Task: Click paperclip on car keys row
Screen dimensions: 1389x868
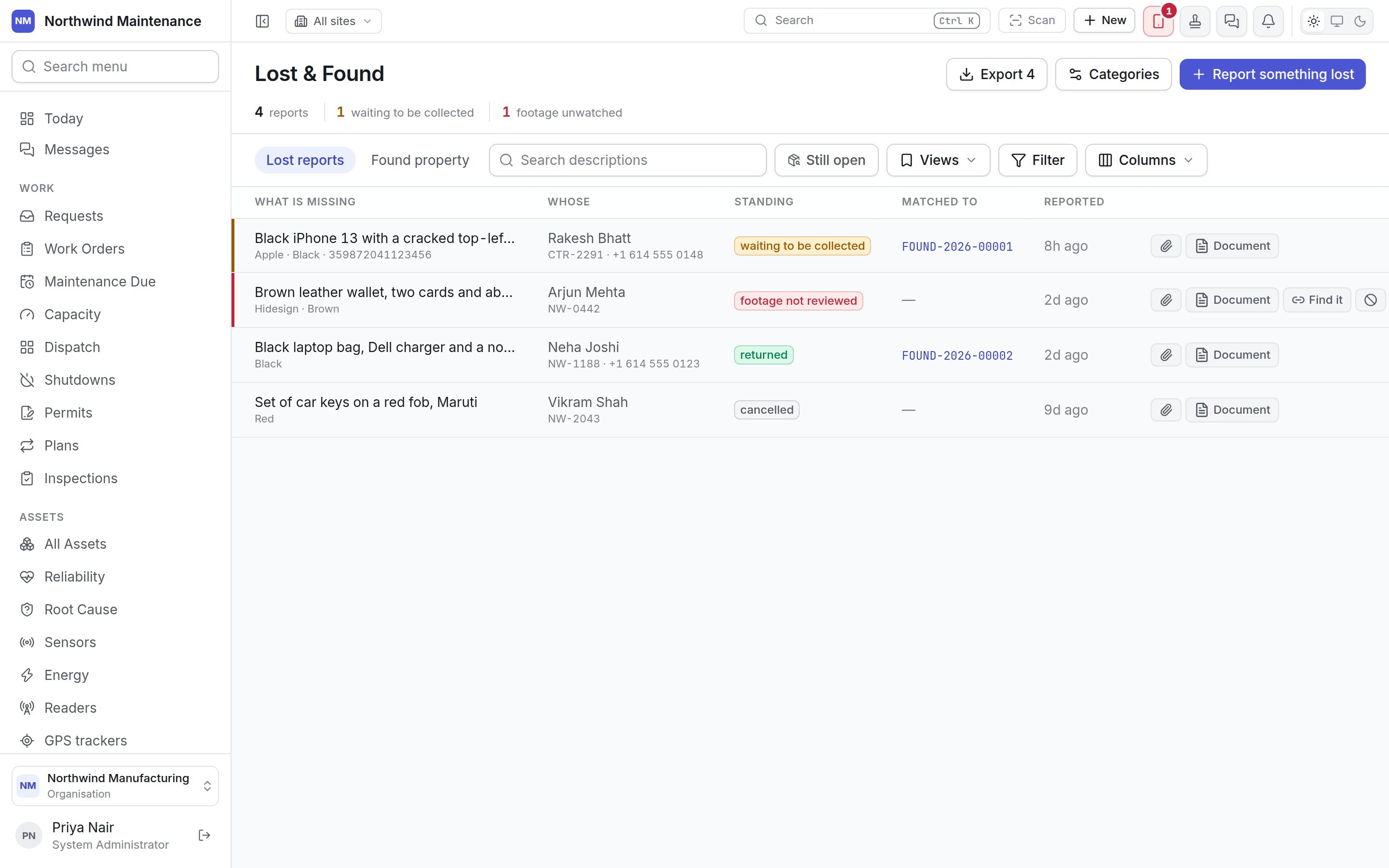Action: point(1166,410)
